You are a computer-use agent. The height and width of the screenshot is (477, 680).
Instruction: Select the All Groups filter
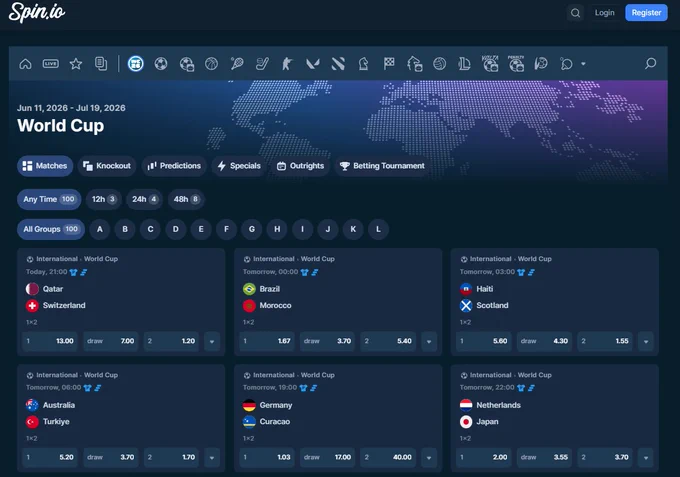51,229
